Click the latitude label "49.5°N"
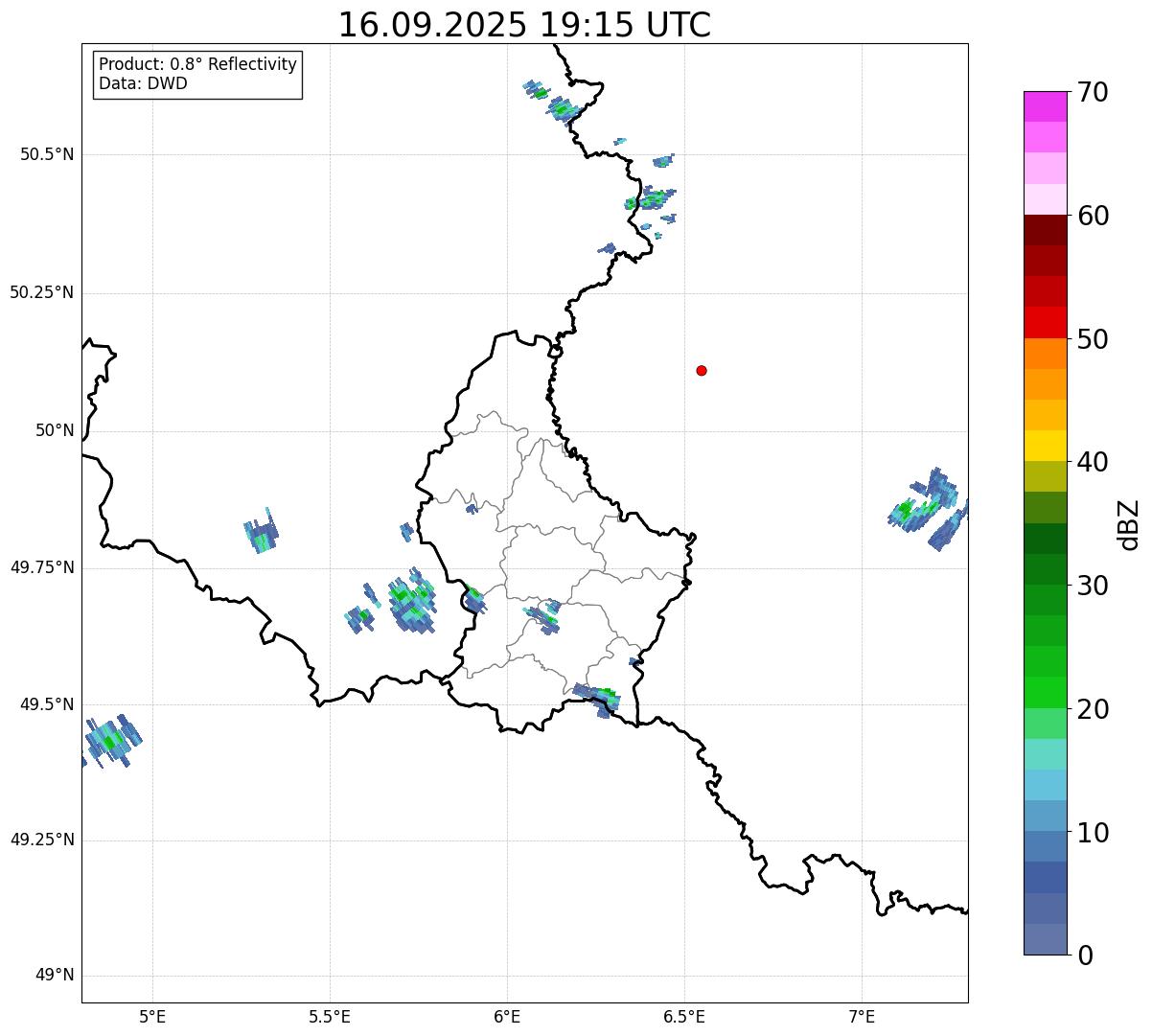The height and width of the screenshot is (1036, 1152). click(x=47, y=704)
